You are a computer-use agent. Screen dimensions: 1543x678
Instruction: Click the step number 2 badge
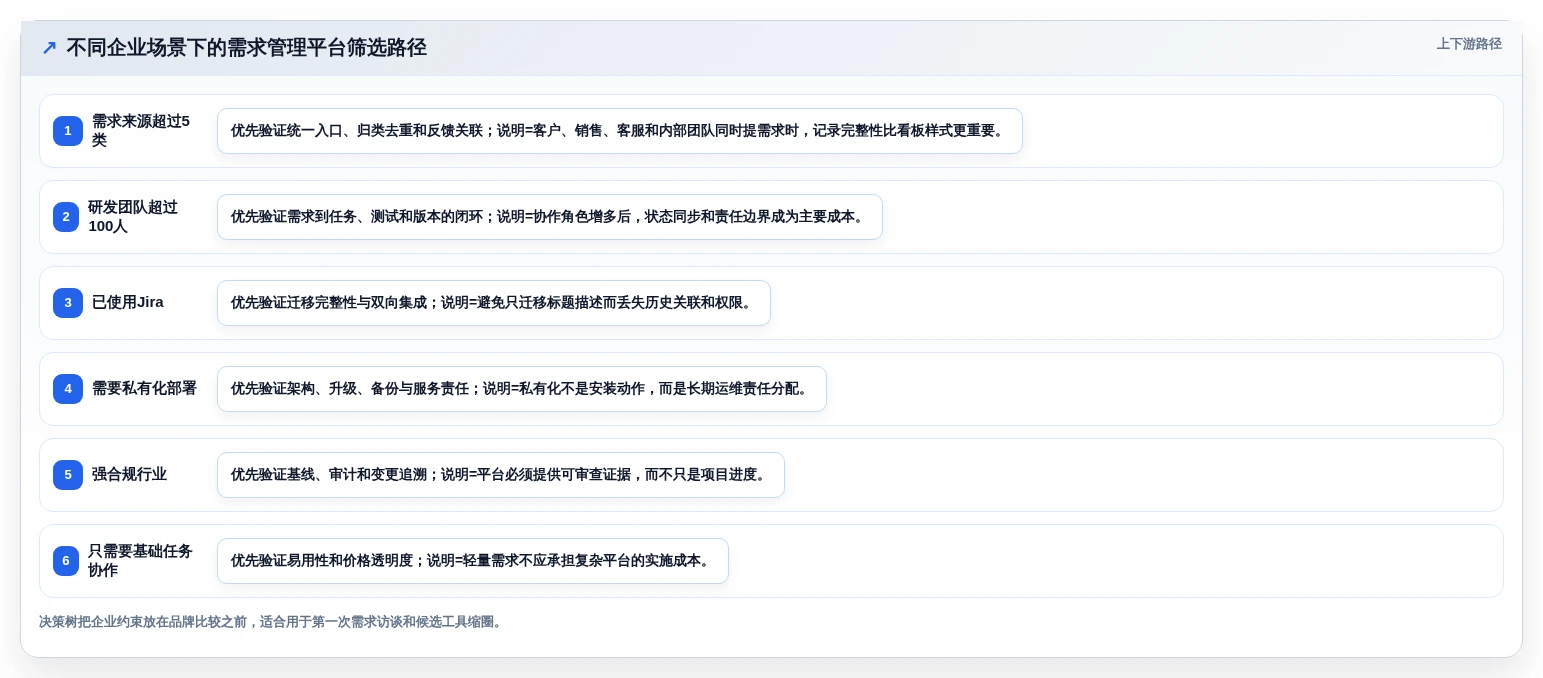pos(66,217)
